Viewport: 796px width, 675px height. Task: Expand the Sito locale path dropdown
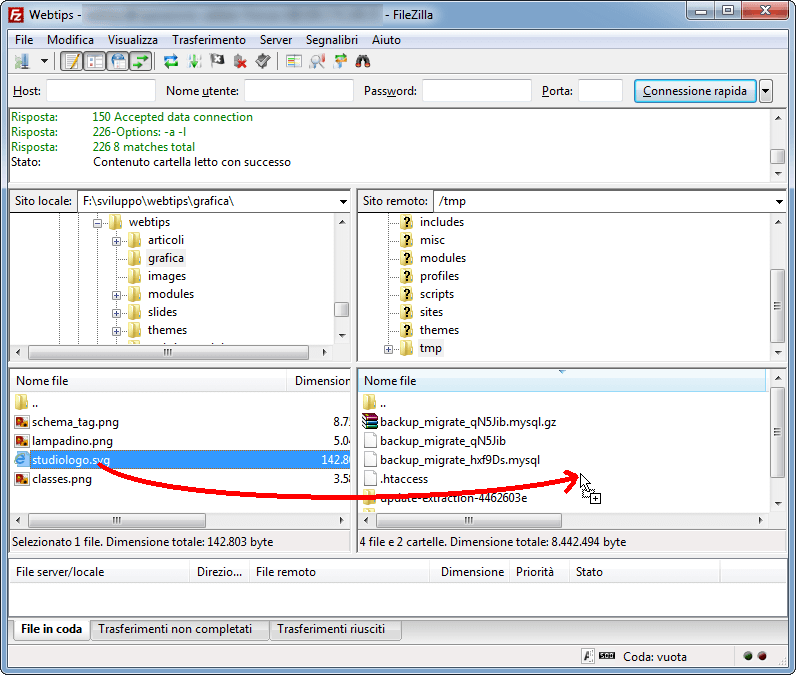(x=343, y=201)
